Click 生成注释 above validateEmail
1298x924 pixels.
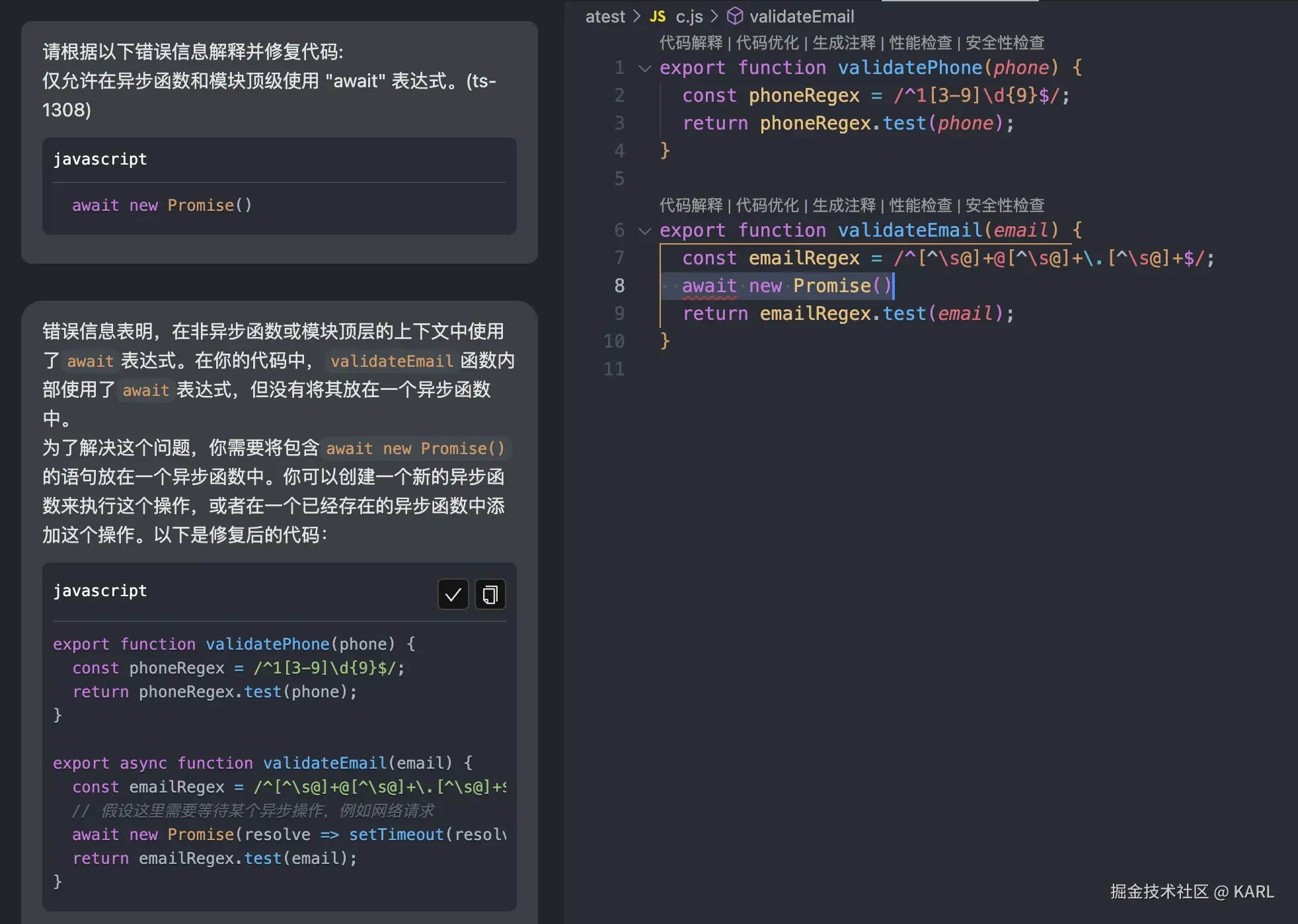844,206
